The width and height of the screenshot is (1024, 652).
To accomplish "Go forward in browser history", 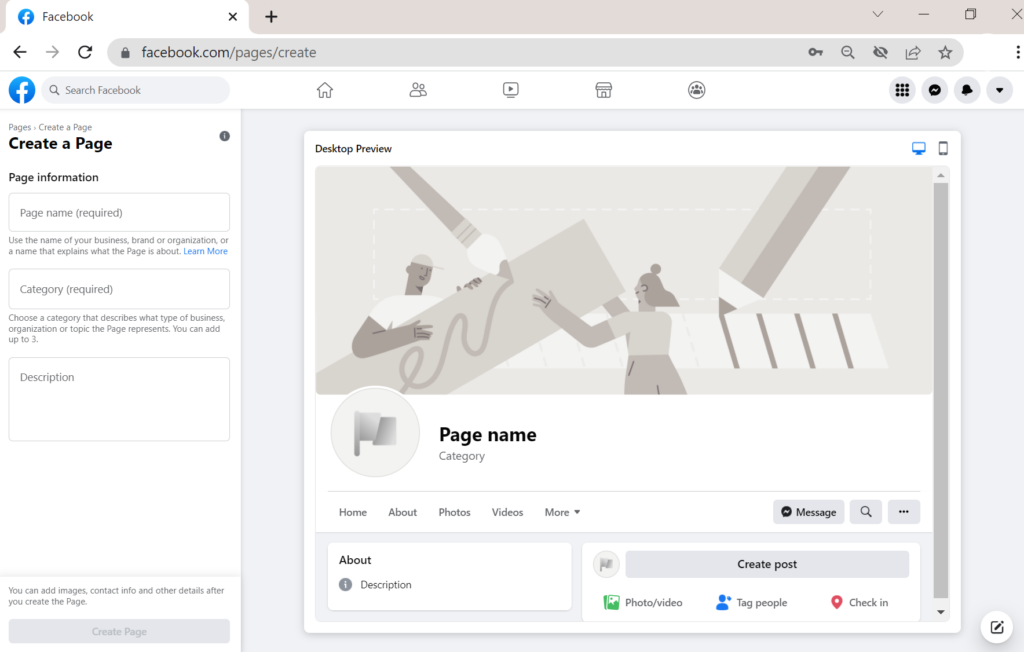I will 52,52.
